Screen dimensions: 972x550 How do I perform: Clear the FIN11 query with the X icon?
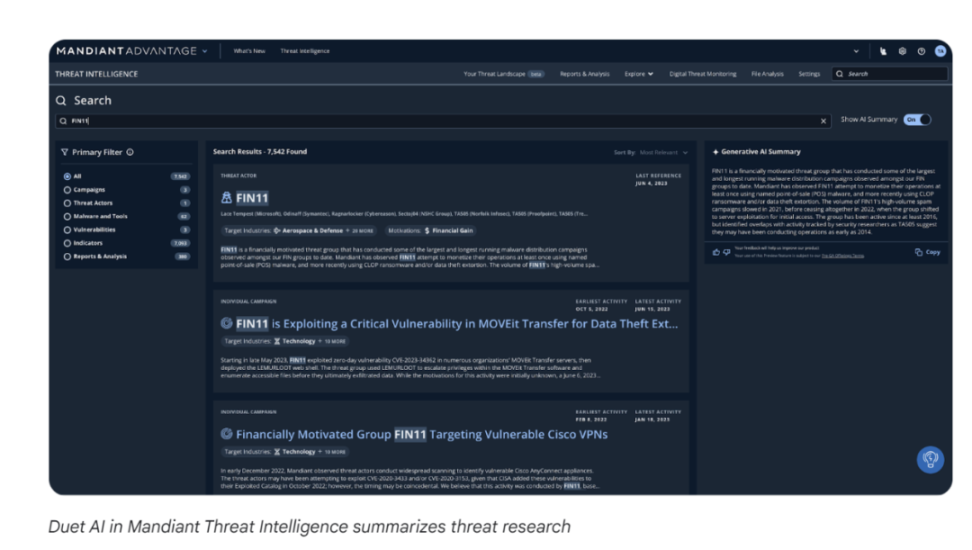click(823, 121)
